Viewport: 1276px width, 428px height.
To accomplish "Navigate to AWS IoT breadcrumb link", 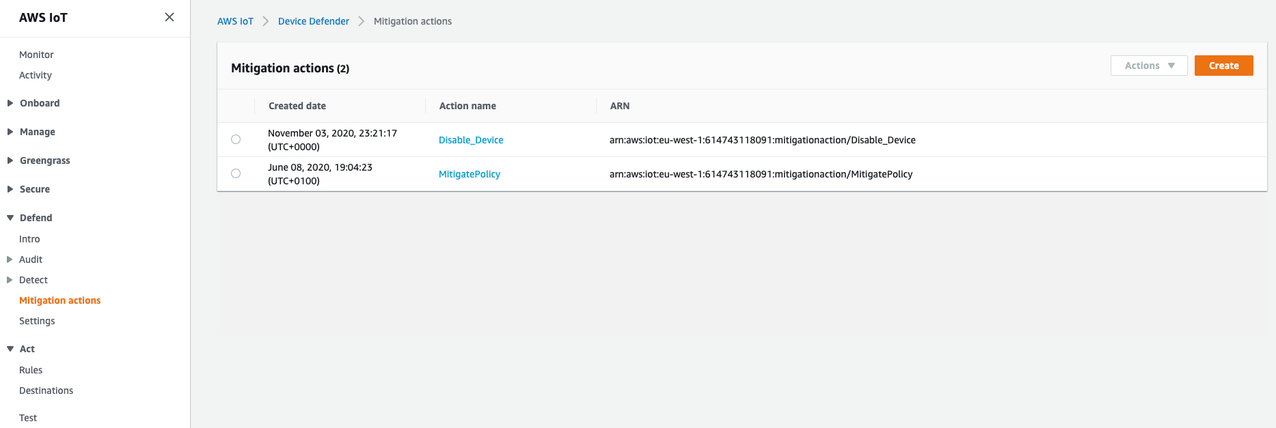I will coord(235,21).
